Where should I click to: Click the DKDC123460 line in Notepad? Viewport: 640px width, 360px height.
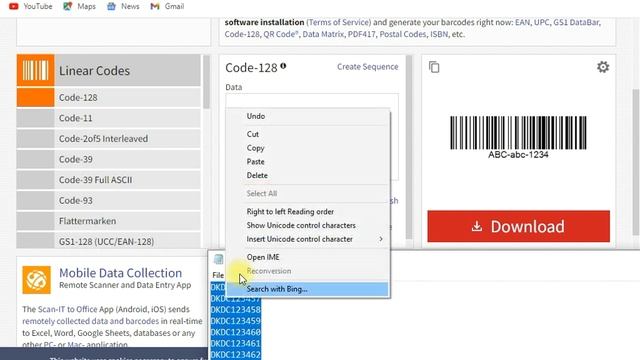236,332
